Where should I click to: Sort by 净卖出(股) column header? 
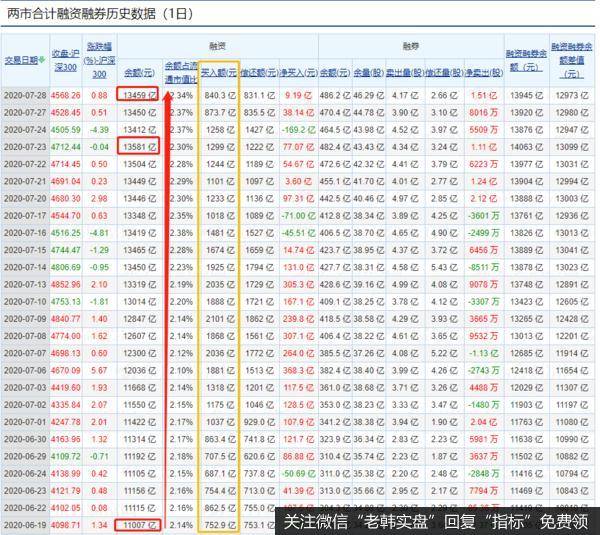tap(484, 73)
